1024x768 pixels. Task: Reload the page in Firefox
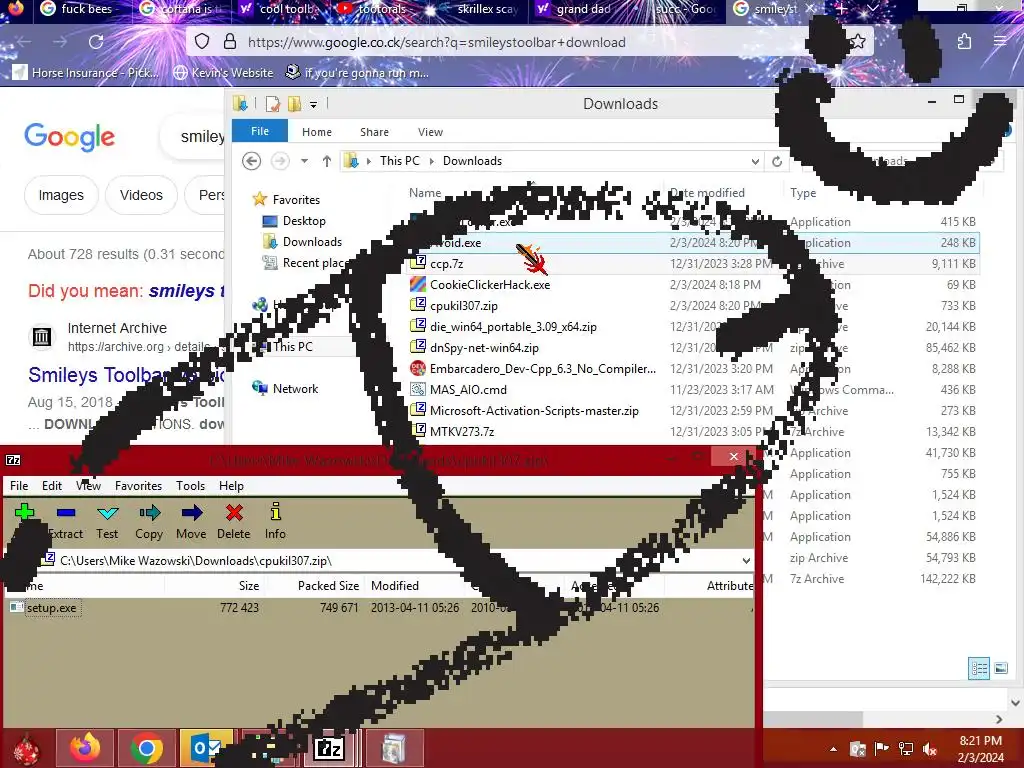pyautogui.click(x=96, y=42)
